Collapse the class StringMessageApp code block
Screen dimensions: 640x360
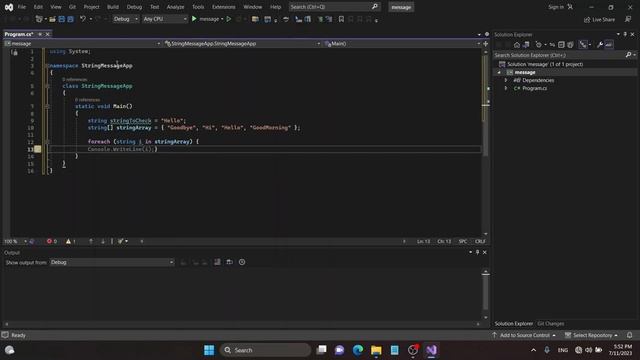click(x=47, y=86)
